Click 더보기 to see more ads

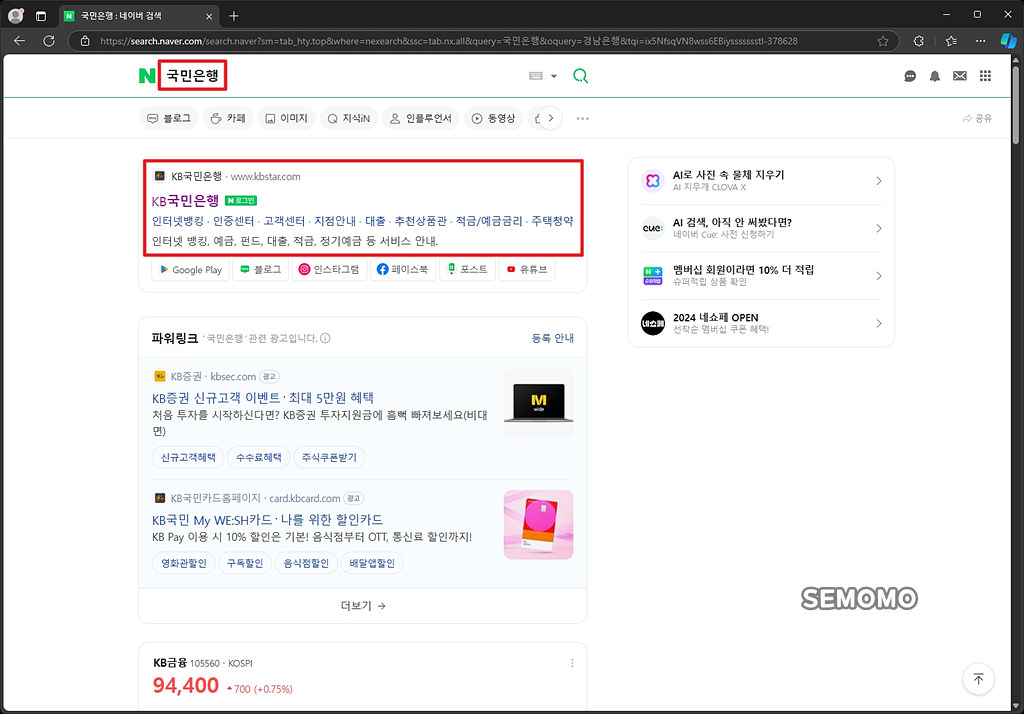(362, 606)
